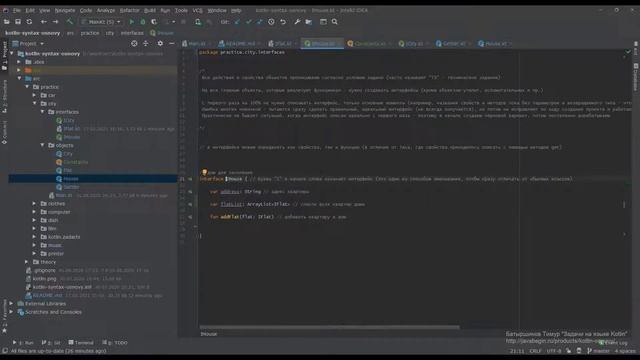Image resolution: width=640 pixels, height=360 pixels.
Task: Select Constants file in objects folder
Action: coord(76,162)
